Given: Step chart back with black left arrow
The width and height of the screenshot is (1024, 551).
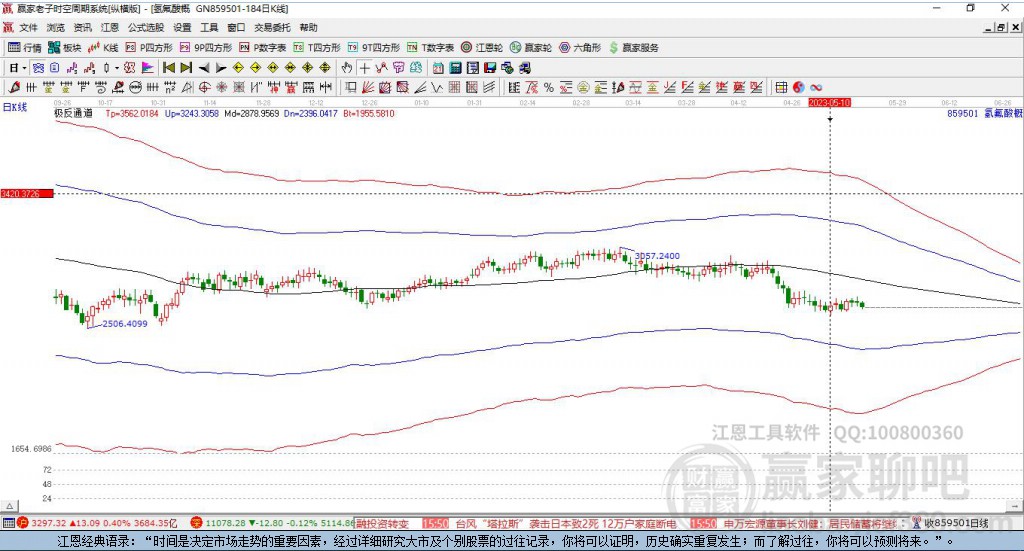Looking at the screenshot, I should [x=204, y=68].
